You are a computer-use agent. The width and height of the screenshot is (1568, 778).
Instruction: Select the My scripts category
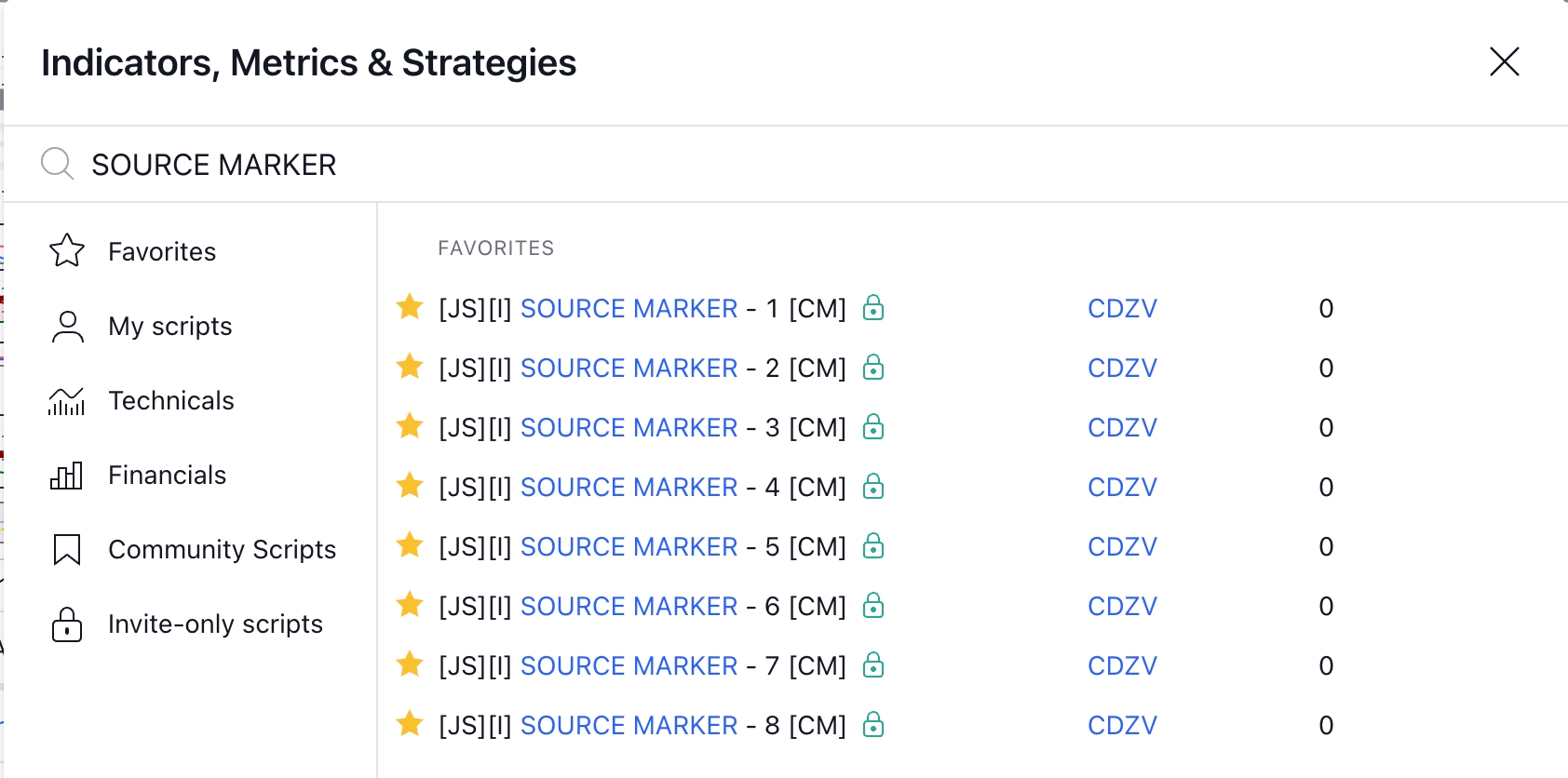point(170,327)
